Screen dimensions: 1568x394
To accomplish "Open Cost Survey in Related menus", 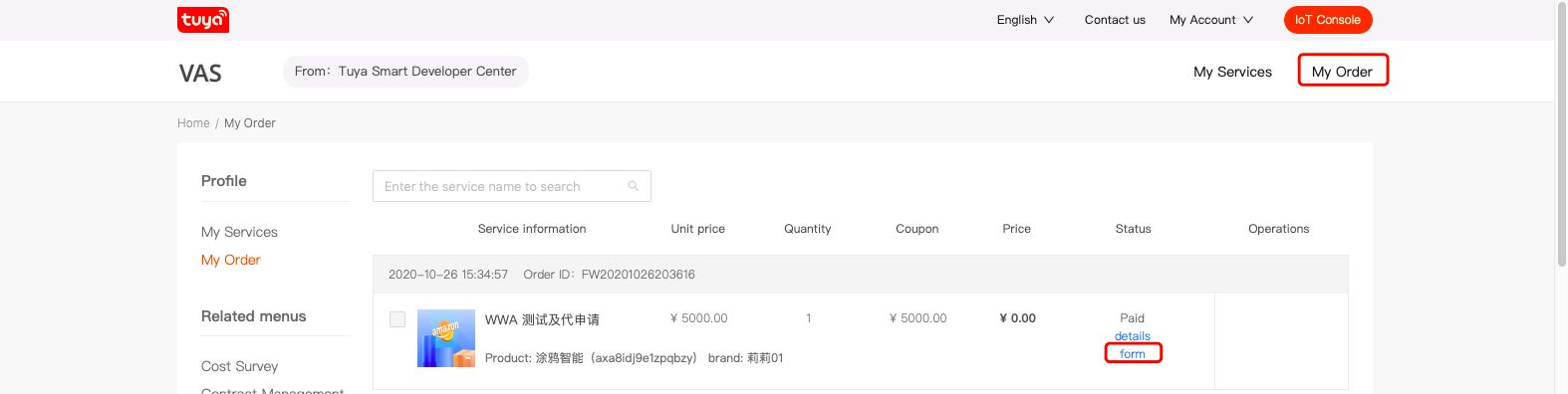I will coord(239,366).
